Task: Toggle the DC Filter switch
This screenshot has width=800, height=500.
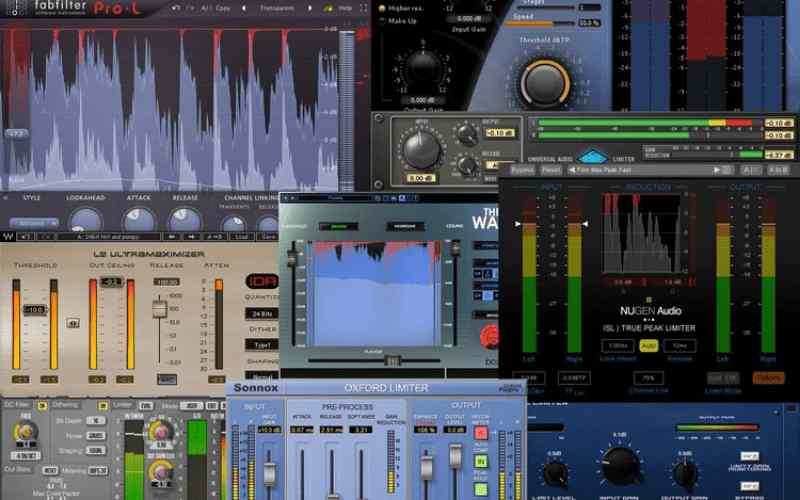Action: tap(43, 406)
